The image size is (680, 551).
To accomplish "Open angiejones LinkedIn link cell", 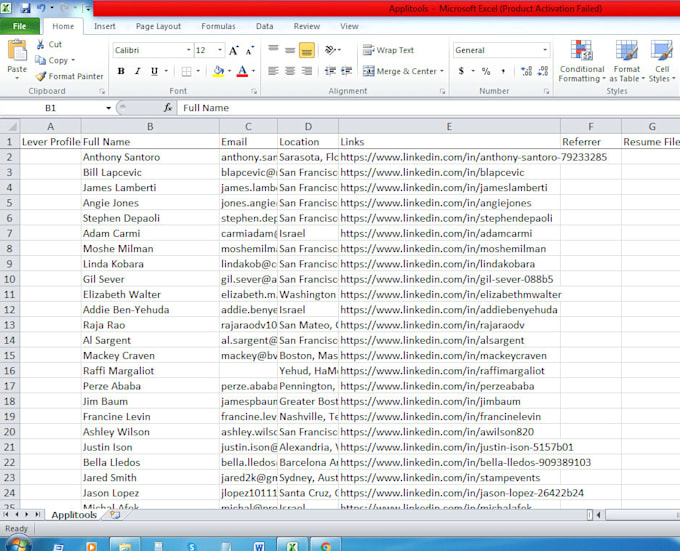I will tap(449, 203).
